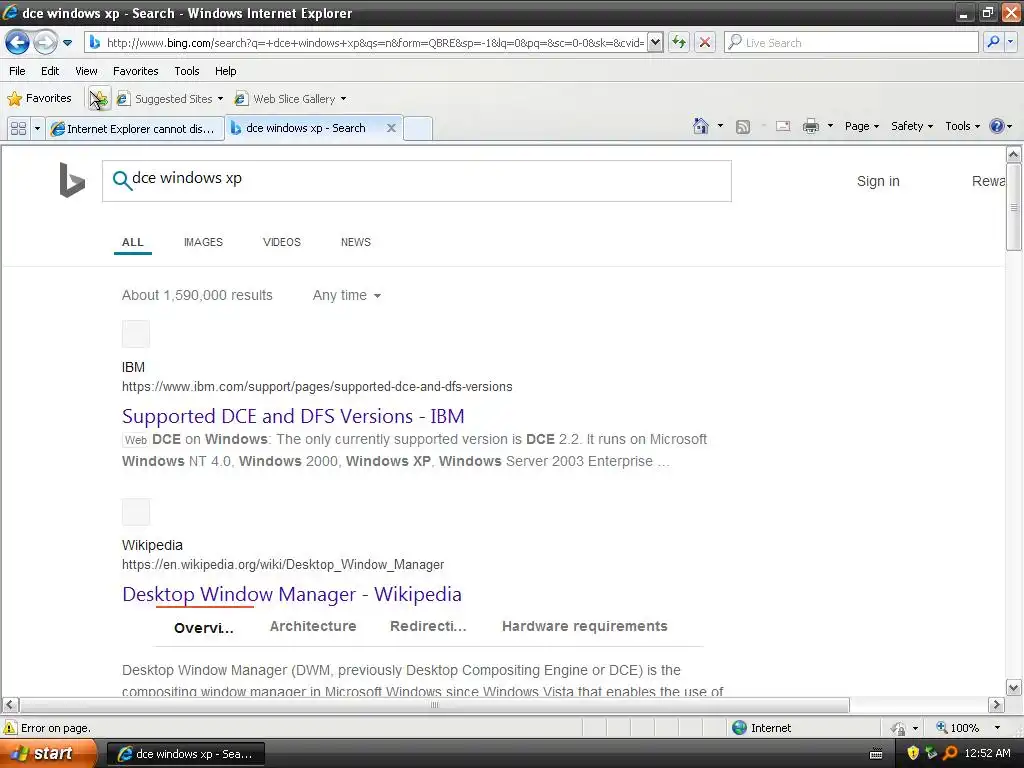Click the dce windows xp taskbar button
The height and width of the screenshot is (768, 1024).
coord(185,754)
